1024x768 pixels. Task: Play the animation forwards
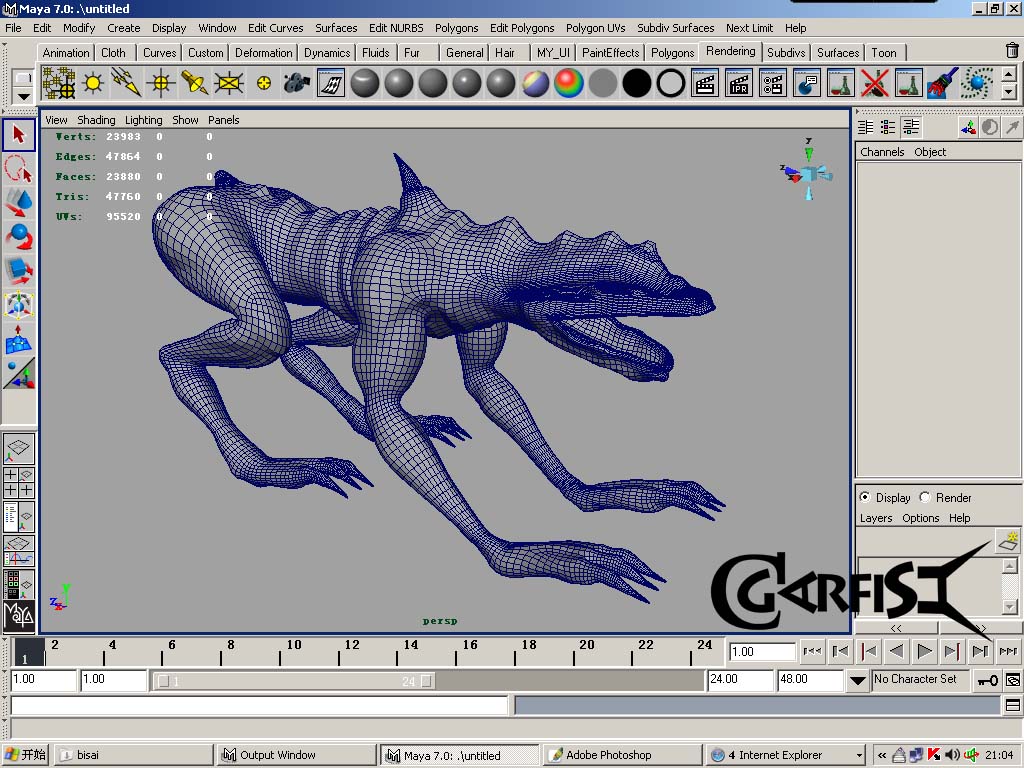tap(924, 651)
